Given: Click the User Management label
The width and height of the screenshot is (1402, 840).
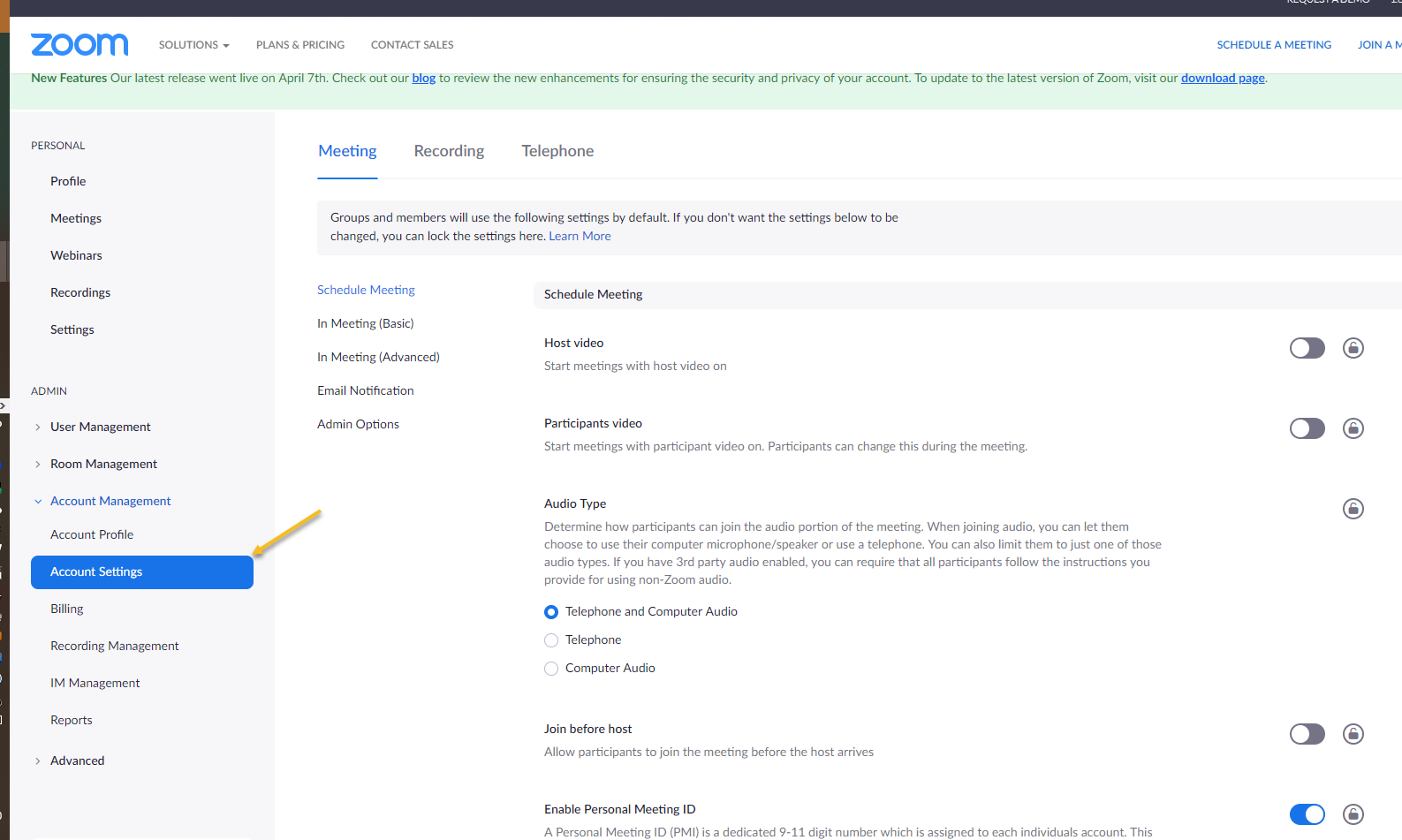Looking at the screenshot, I should pos(101,427).
